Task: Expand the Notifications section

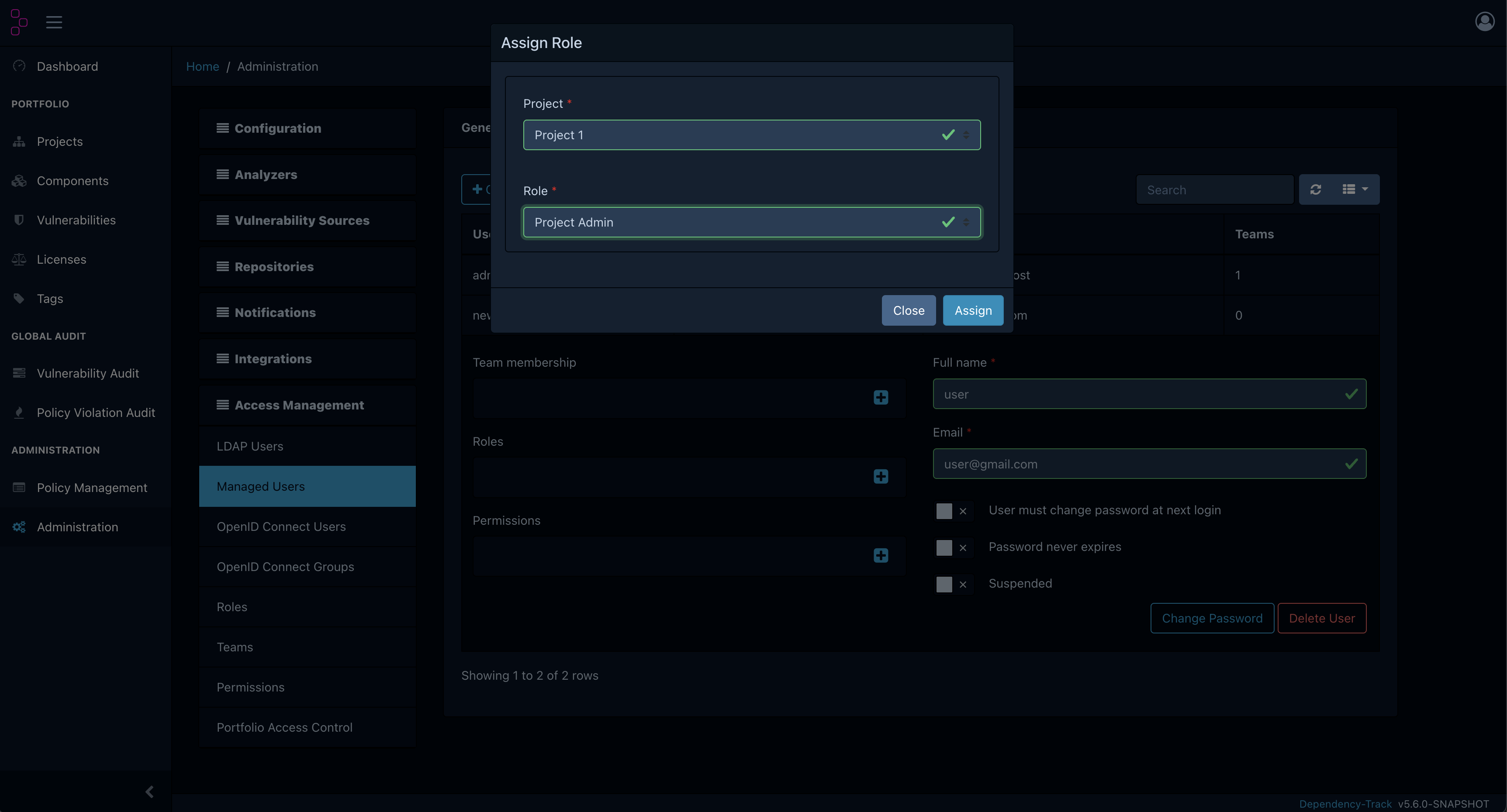Action: (307, 313)
